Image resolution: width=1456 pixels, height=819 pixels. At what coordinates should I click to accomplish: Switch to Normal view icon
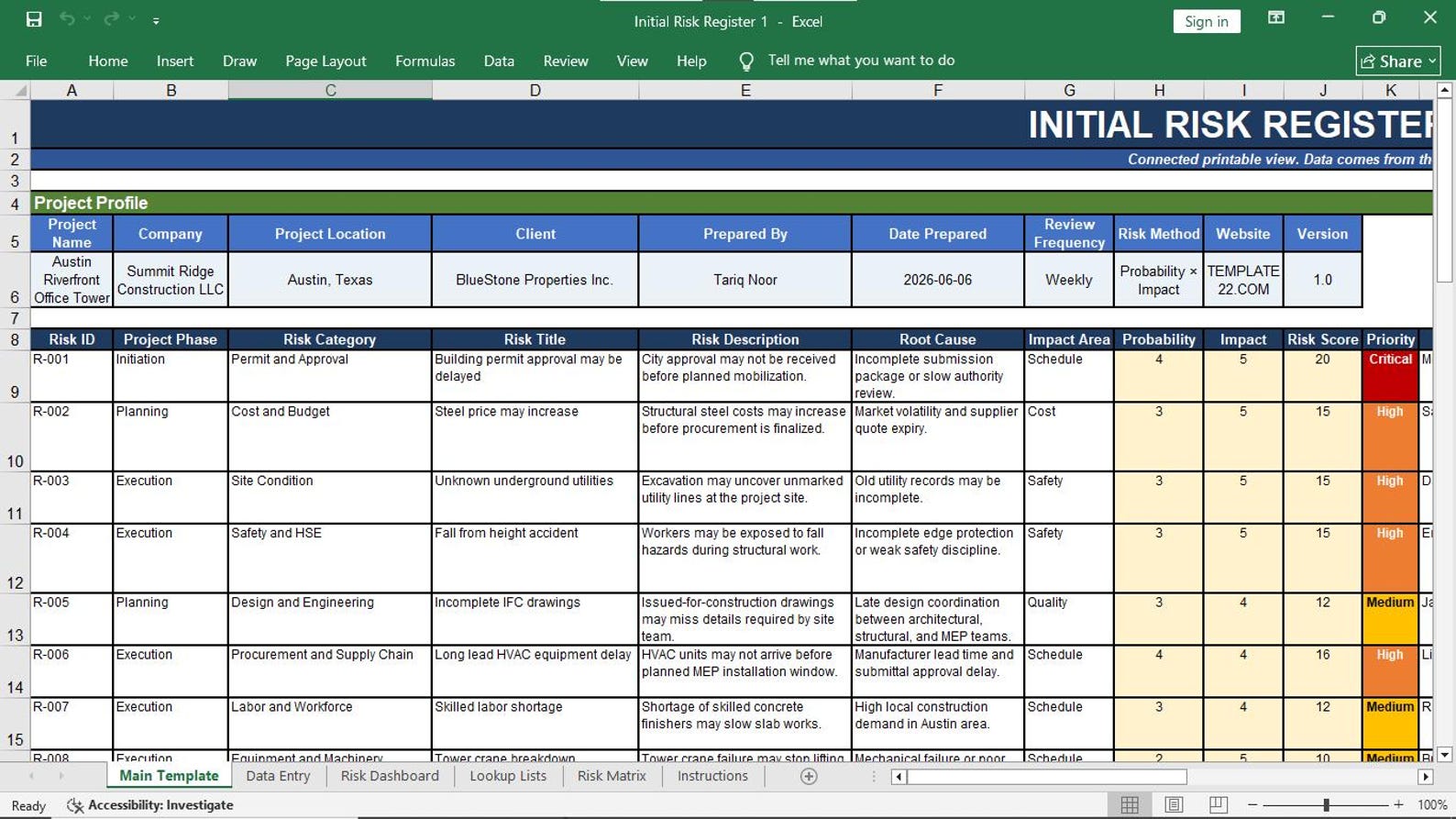point(1130,804)
